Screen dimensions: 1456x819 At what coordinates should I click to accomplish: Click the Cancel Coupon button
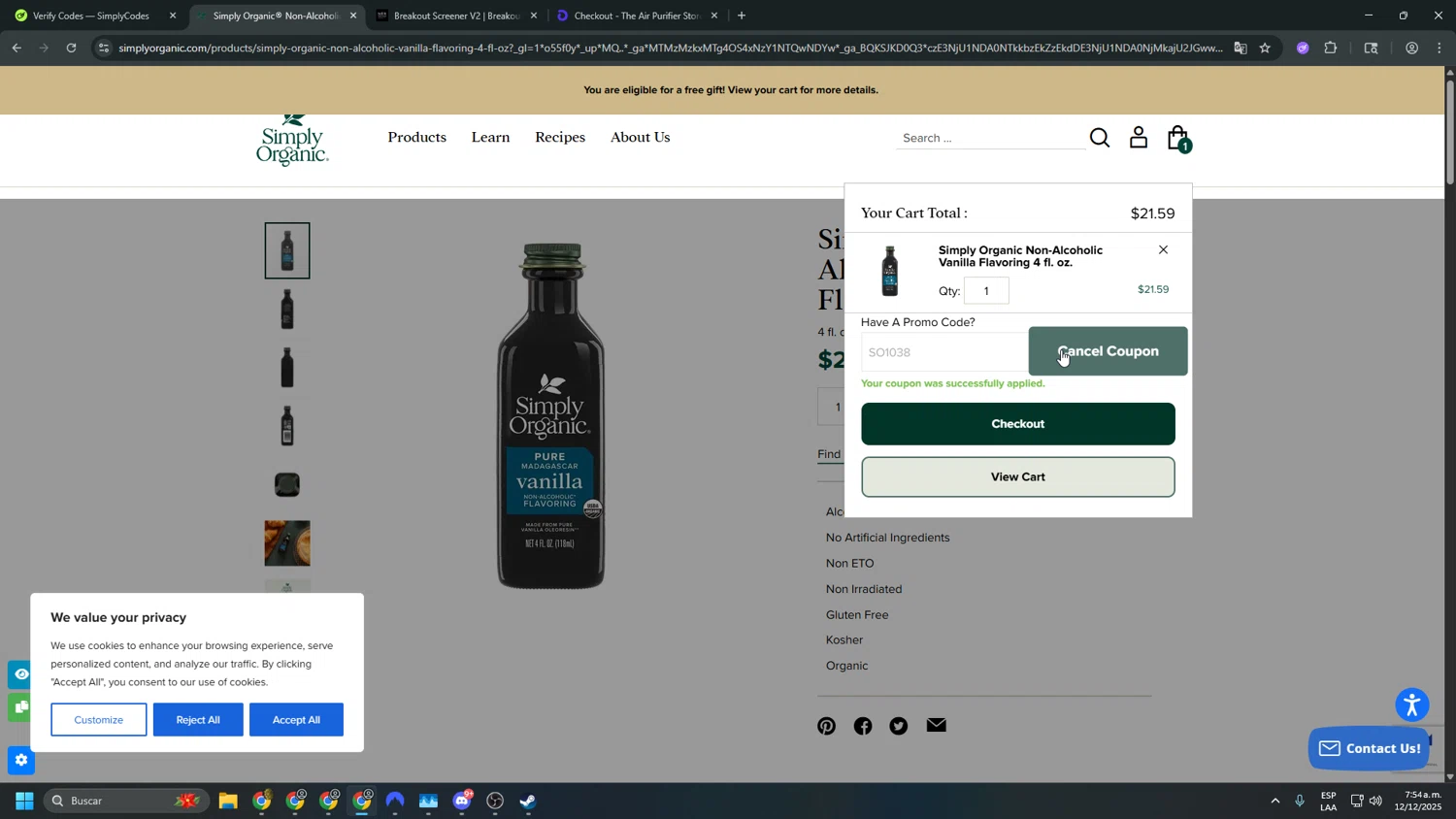[x=1108, y=351]
